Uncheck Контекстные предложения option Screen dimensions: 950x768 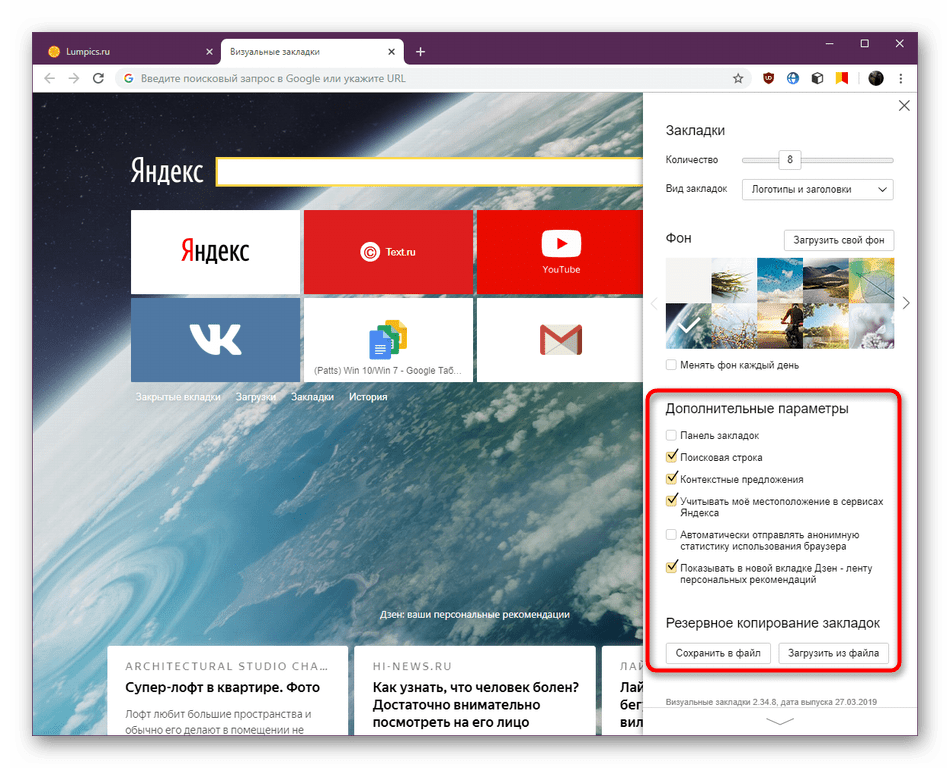[671, 478]
